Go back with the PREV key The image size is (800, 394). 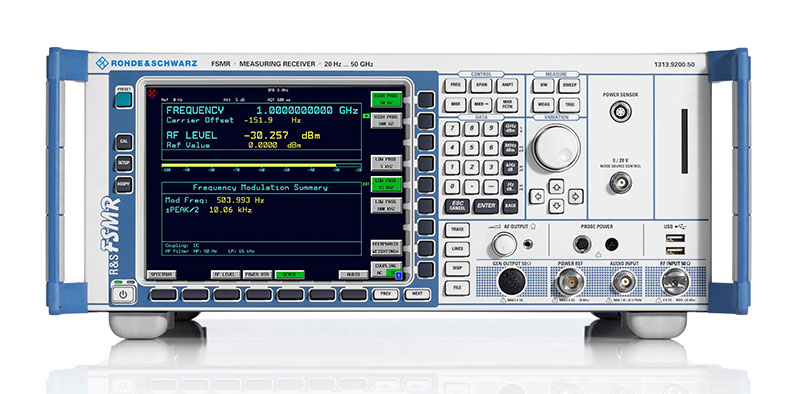[x=385, y=294]
